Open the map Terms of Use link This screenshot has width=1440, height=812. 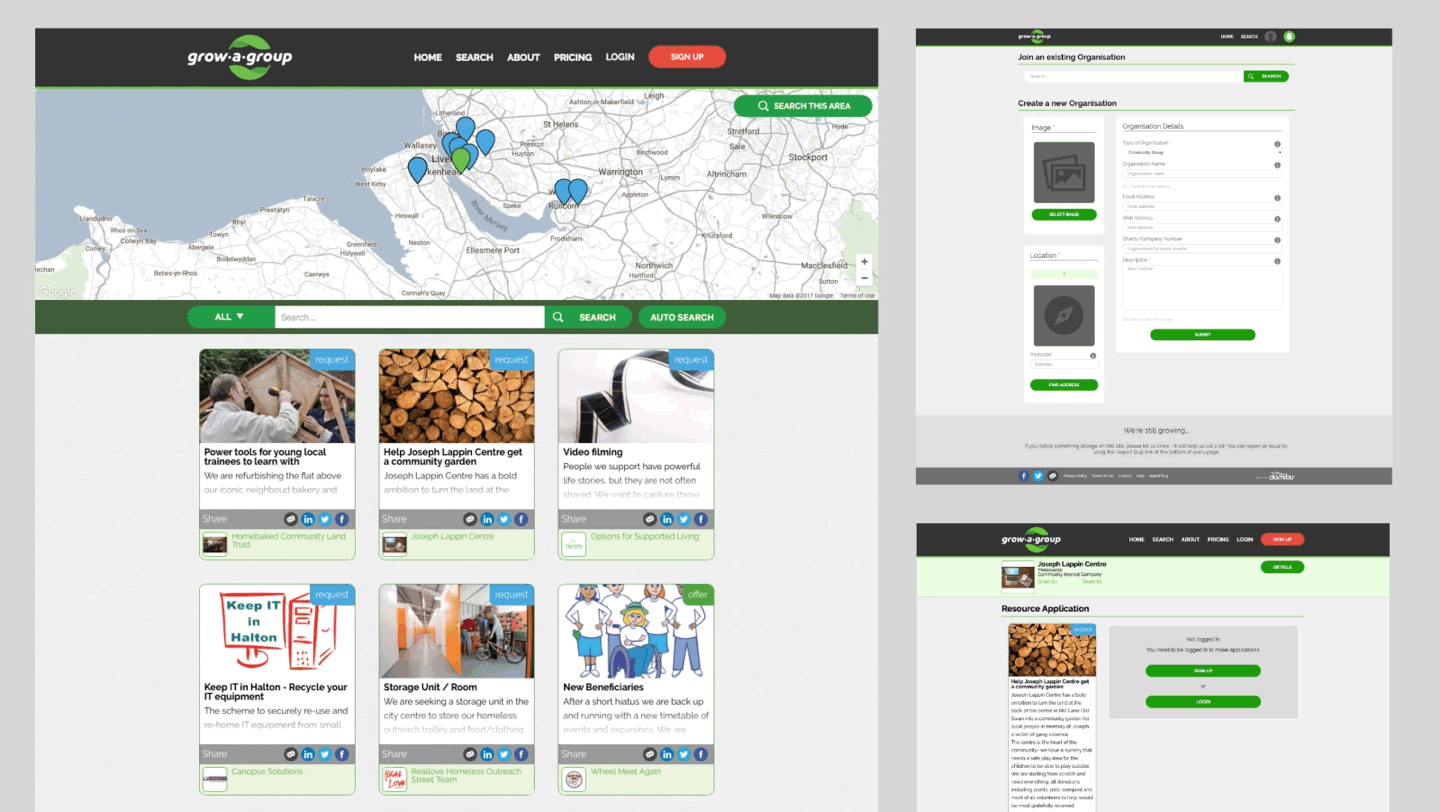point(857,296)
